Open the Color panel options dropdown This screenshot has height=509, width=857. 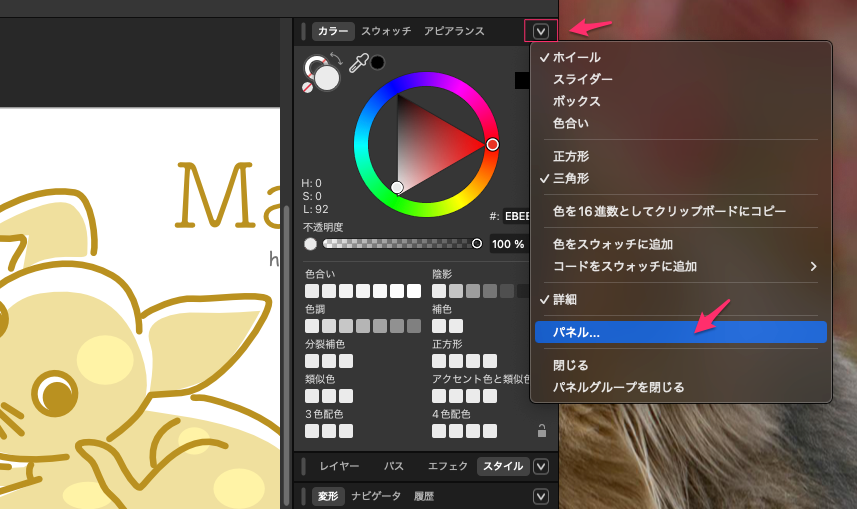[x=541, y=32]
